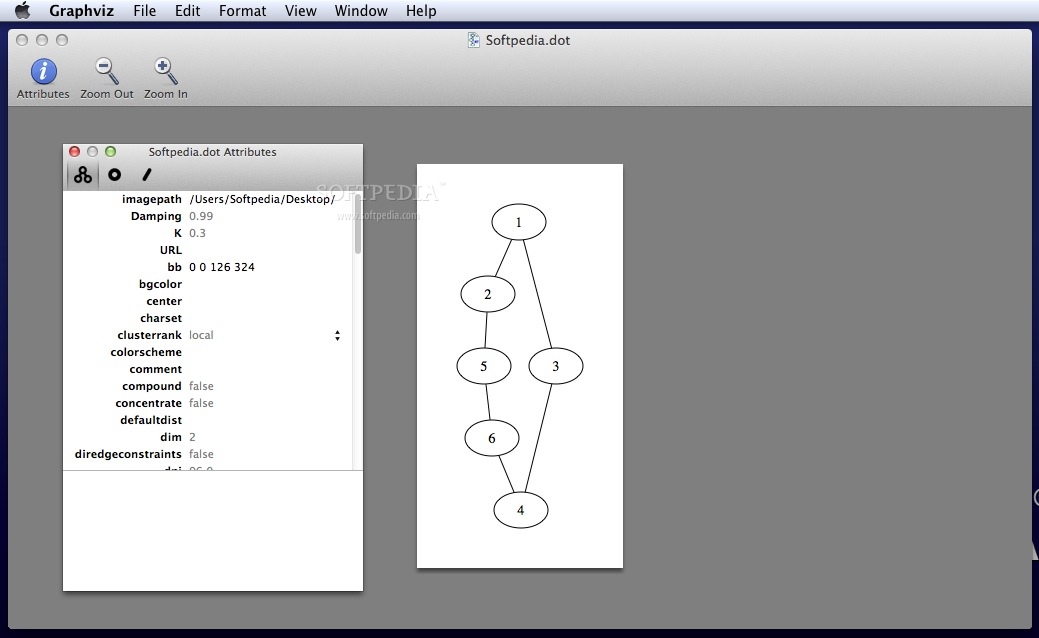This screenshot has width=1039, height=638.
Task: Click graph node 5
Action: (484, 366)
